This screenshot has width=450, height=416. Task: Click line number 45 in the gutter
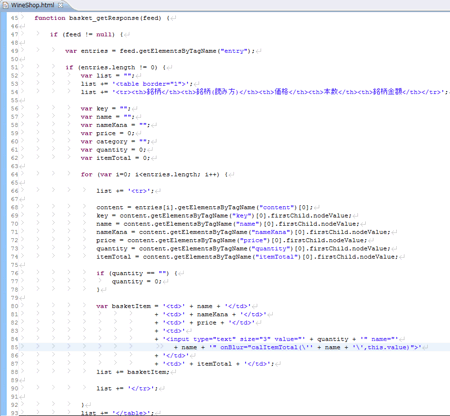pos(14,18)
